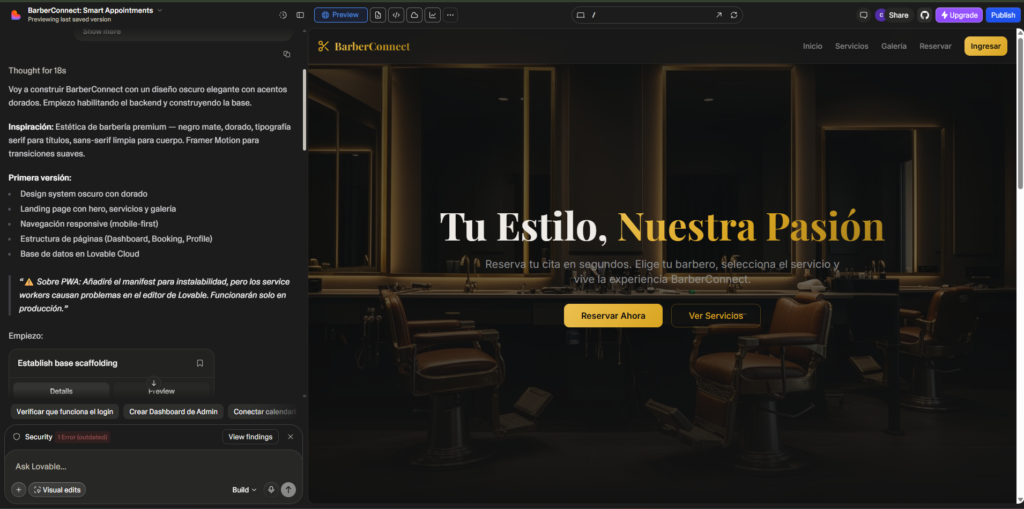Open the analytics chart icon
Viewport: 1024px width, 509px height.
coord(432,14)
